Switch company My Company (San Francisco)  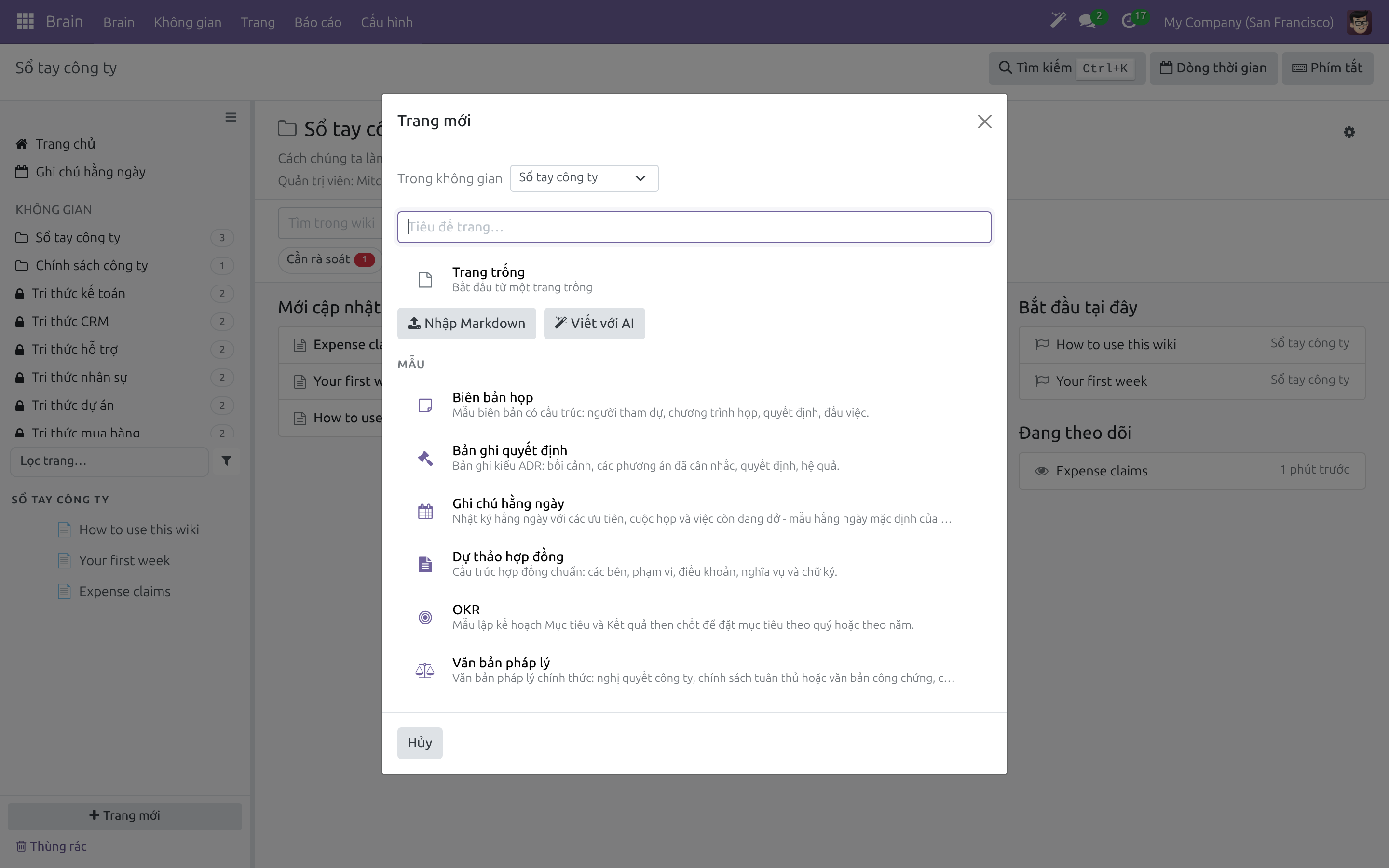click(1248, 22)
